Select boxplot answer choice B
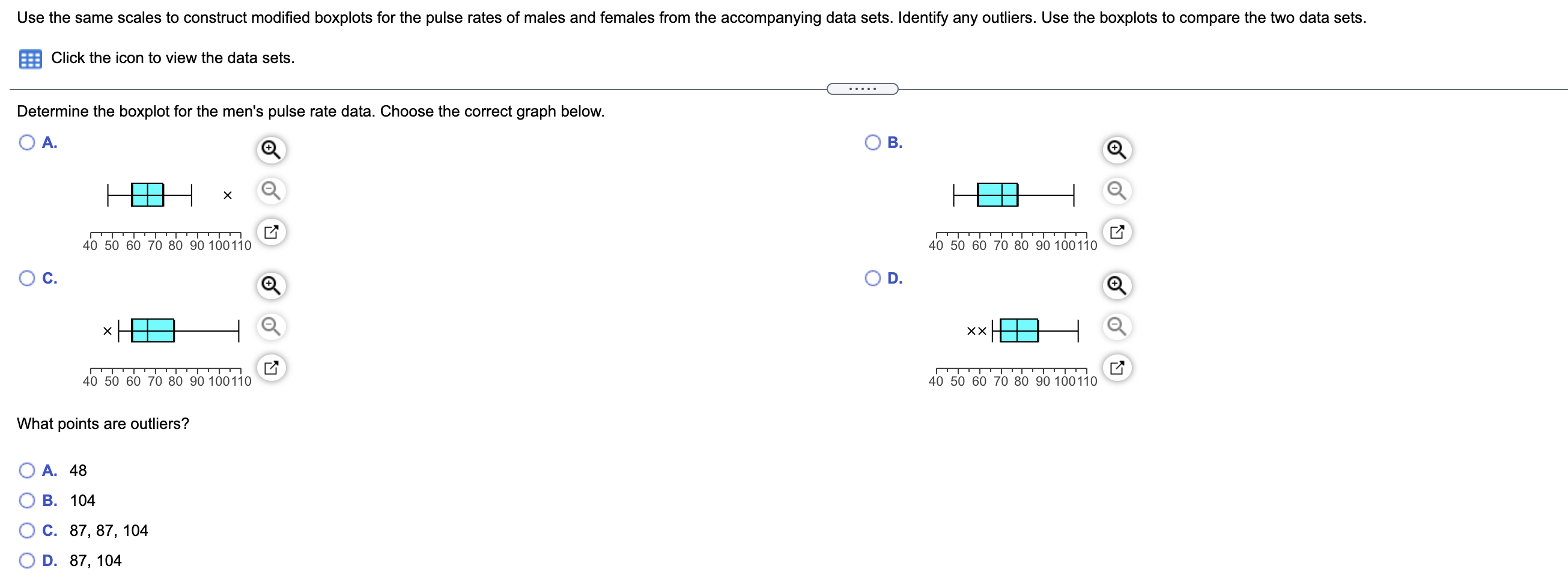 pos(873,142)
